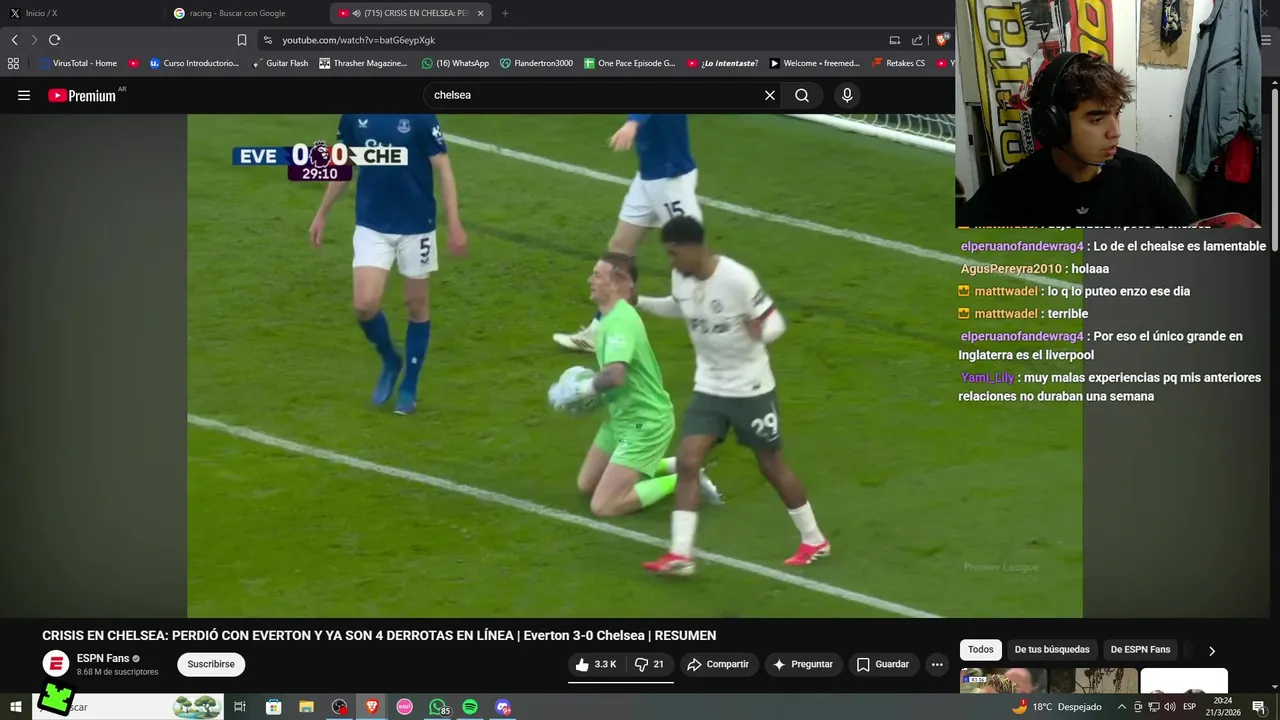The height and width of the screenshot is (720, 1280).
Task: Like the video with 3.3 K thumbs up
Action: pyautogui.click(x=596, y=664)
